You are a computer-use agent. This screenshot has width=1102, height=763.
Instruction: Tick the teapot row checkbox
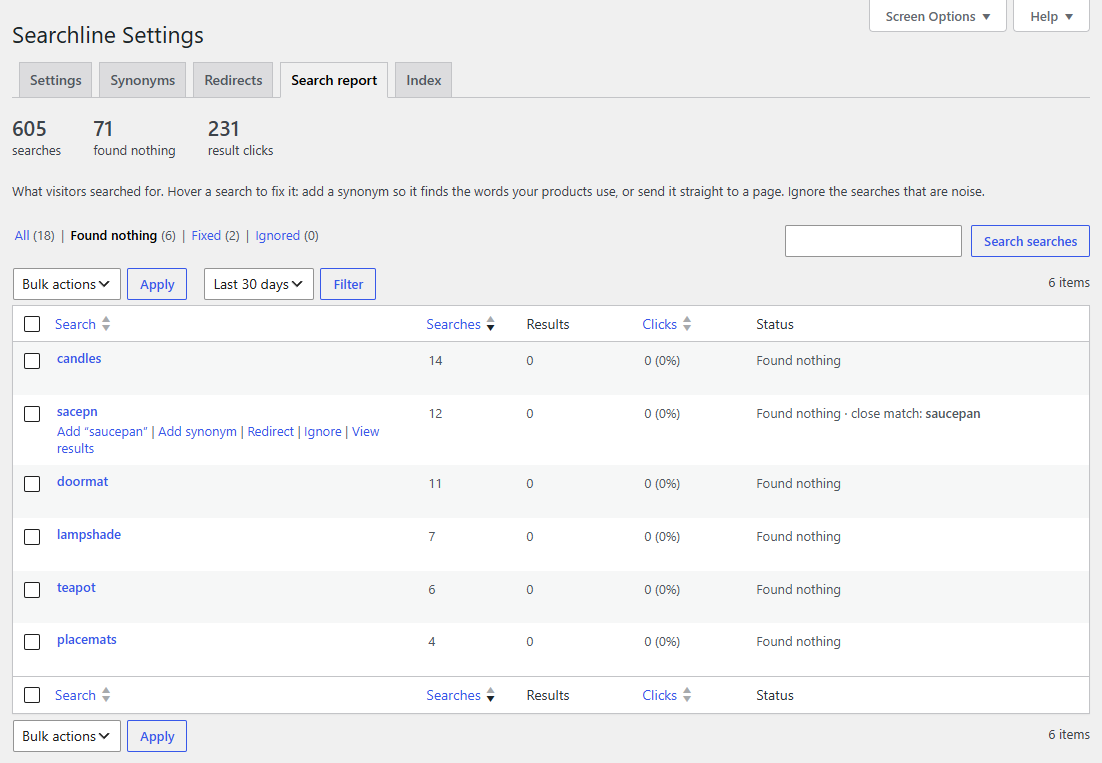click(32, 589)
